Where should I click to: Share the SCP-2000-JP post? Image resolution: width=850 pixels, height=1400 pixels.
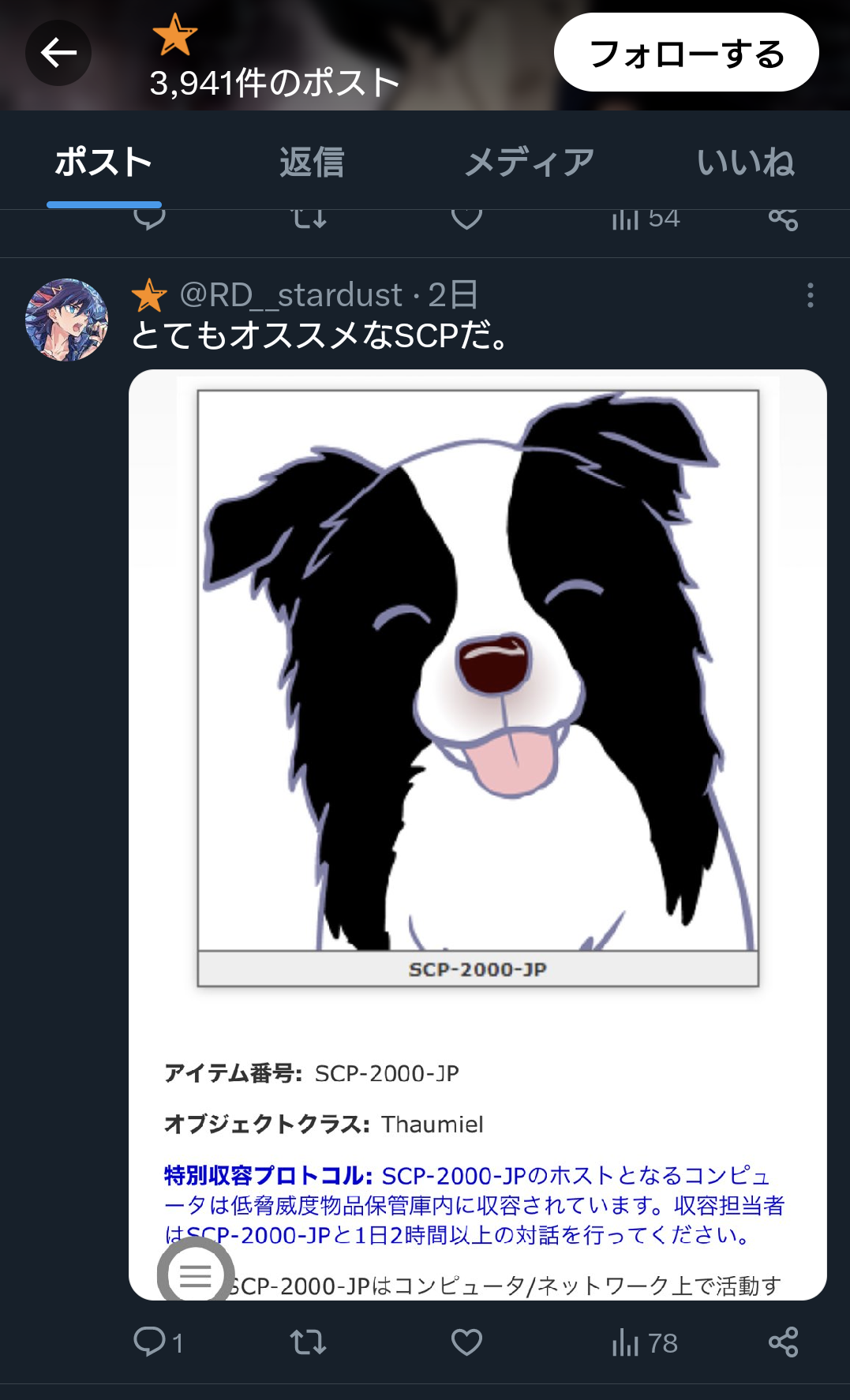[783, 1342]
